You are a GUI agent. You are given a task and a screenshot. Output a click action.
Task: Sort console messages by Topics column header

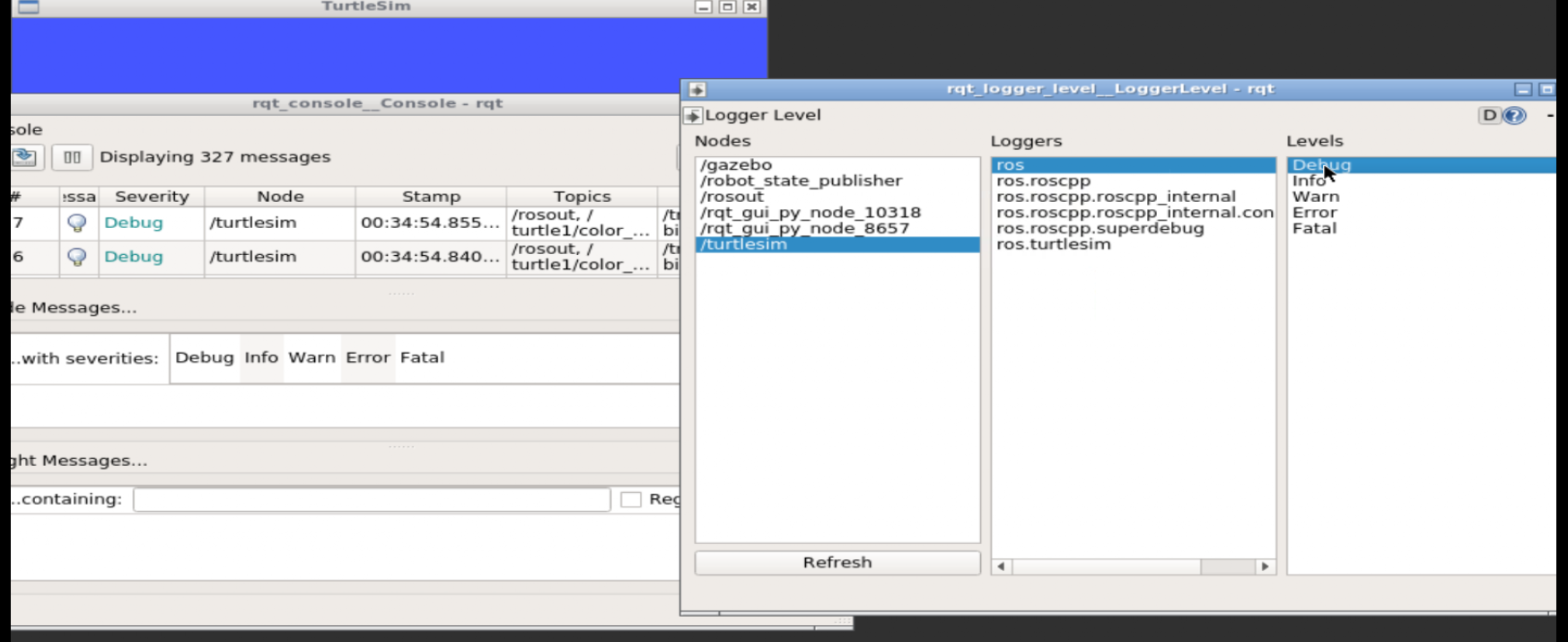582,197
